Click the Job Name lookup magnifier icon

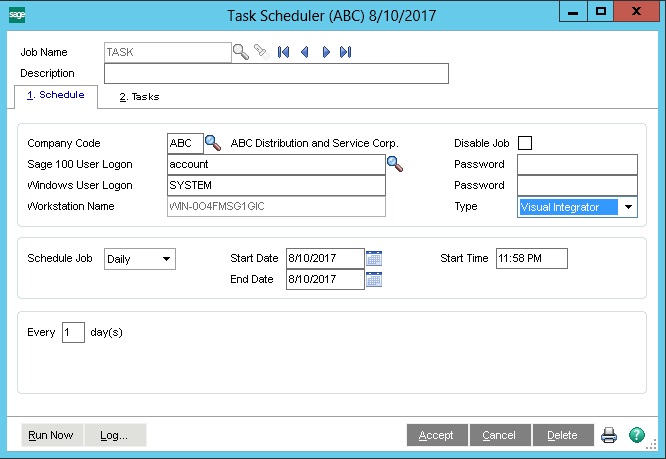(x=241, y=52)
